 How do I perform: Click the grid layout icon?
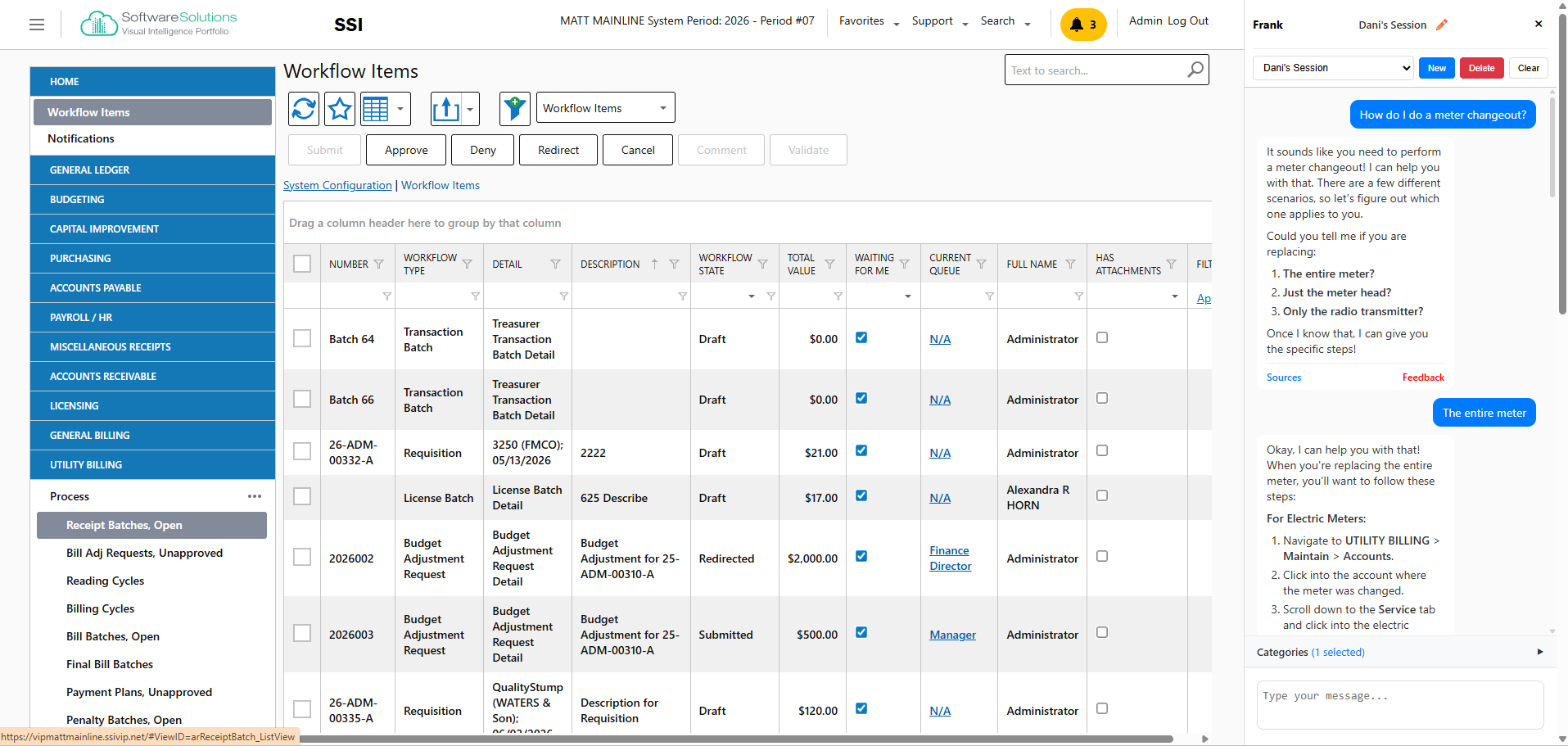coord(376,108)
